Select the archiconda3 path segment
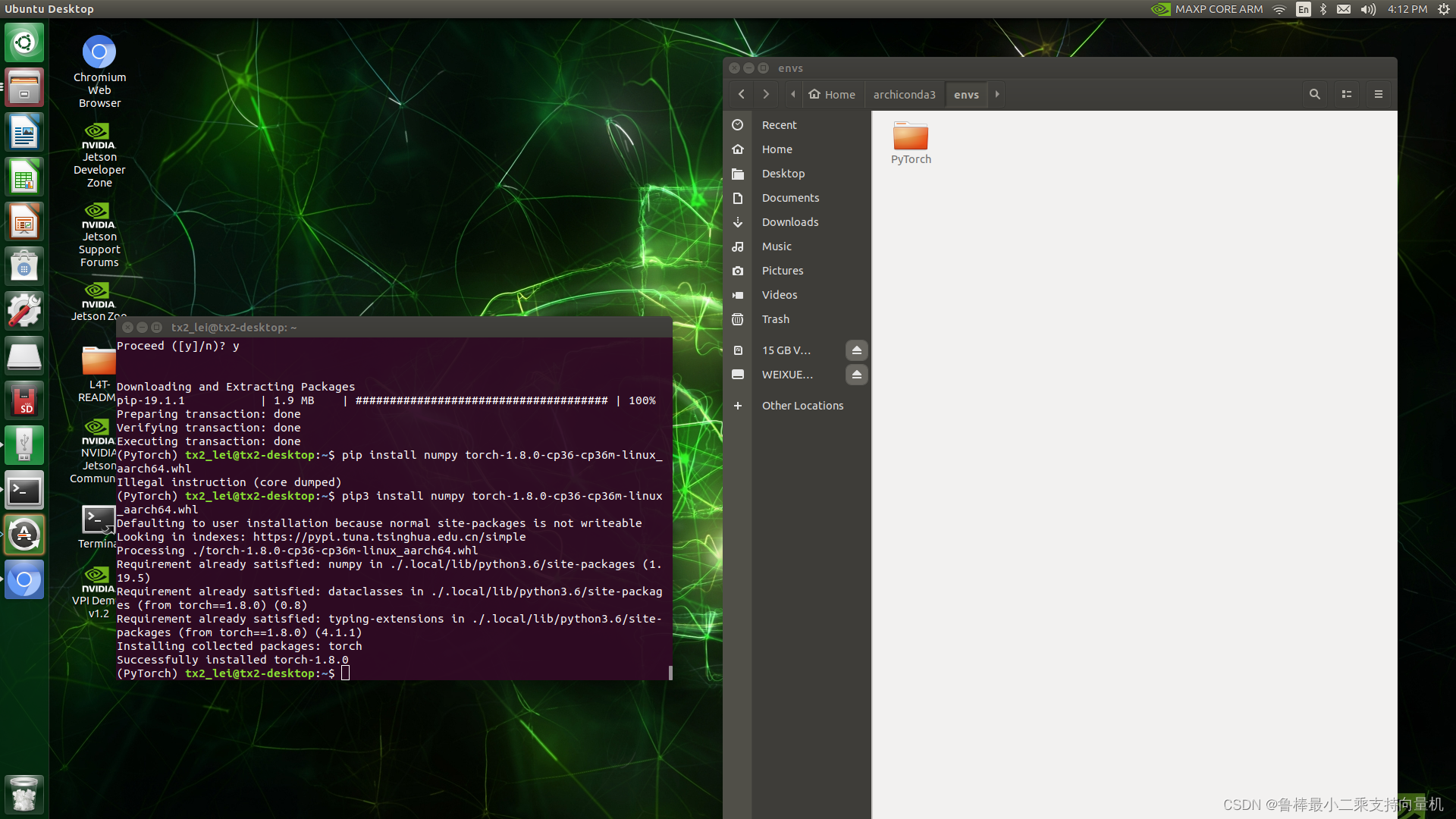This screenshot has height=819, width=1456. pyautogui.click(x=904, y=94)
